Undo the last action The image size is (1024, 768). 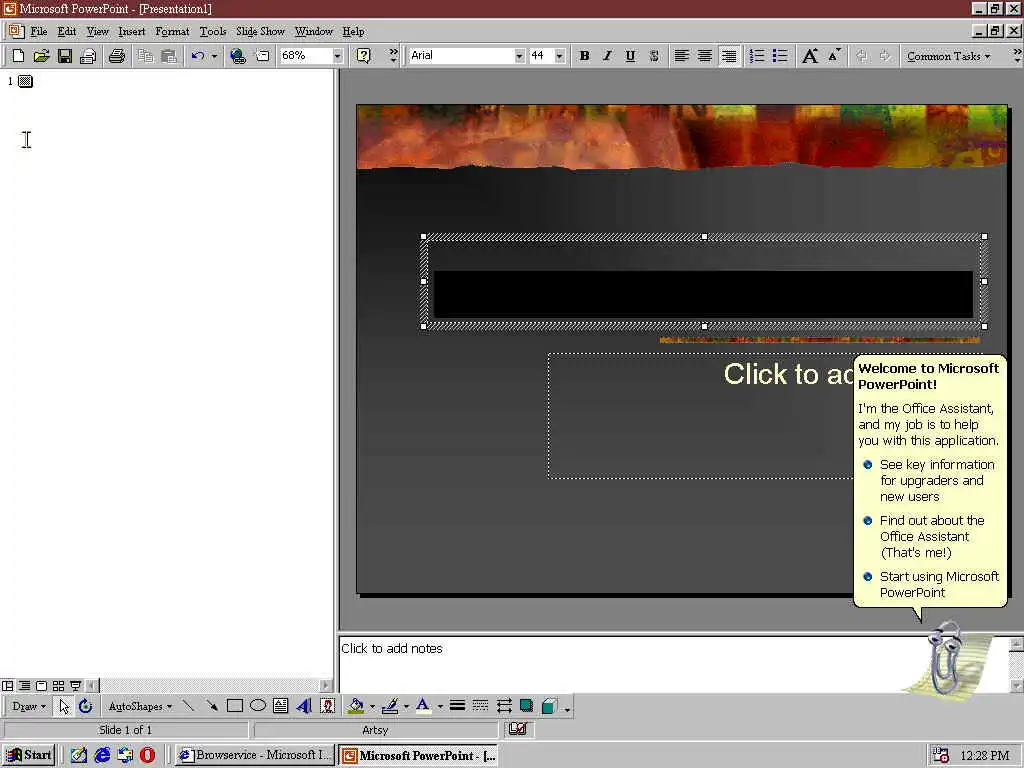[x=198, y=56]
